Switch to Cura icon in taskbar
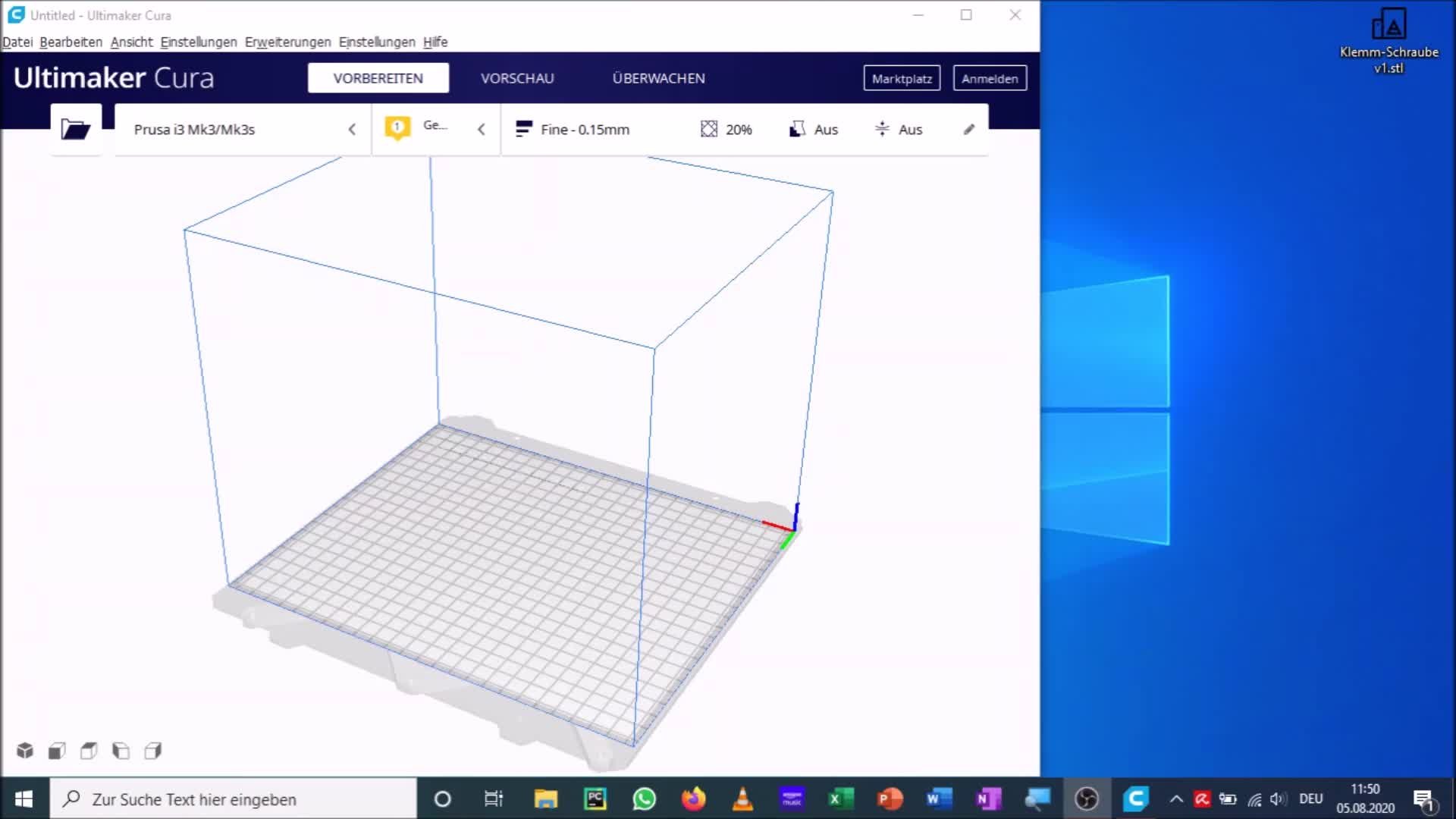 pyautogui.click(x=1136, y=799)
